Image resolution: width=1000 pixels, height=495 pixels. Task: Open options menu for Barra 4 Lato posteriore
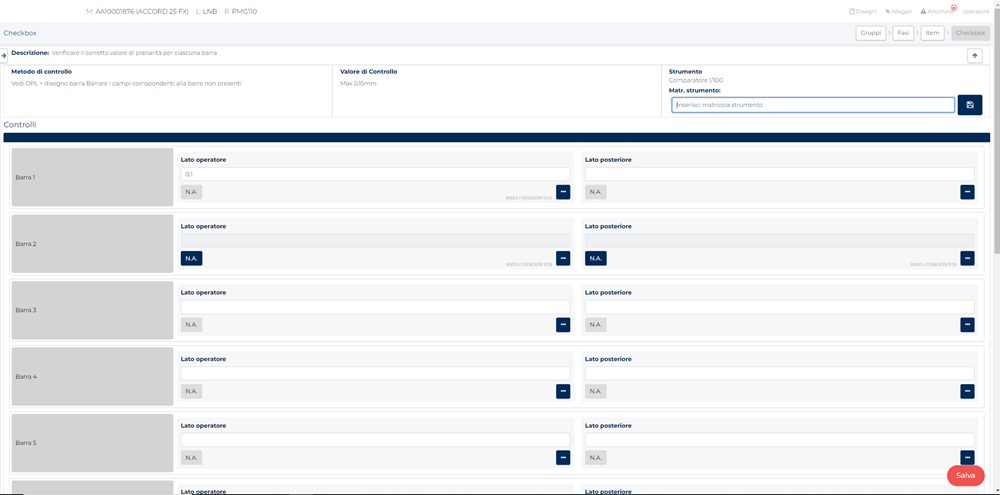(967, 391)
